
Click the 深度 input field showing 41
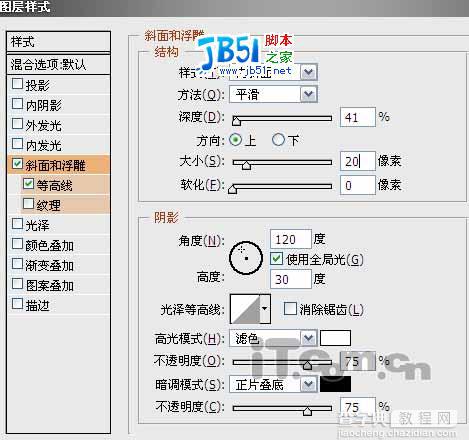tap(358, 117)
